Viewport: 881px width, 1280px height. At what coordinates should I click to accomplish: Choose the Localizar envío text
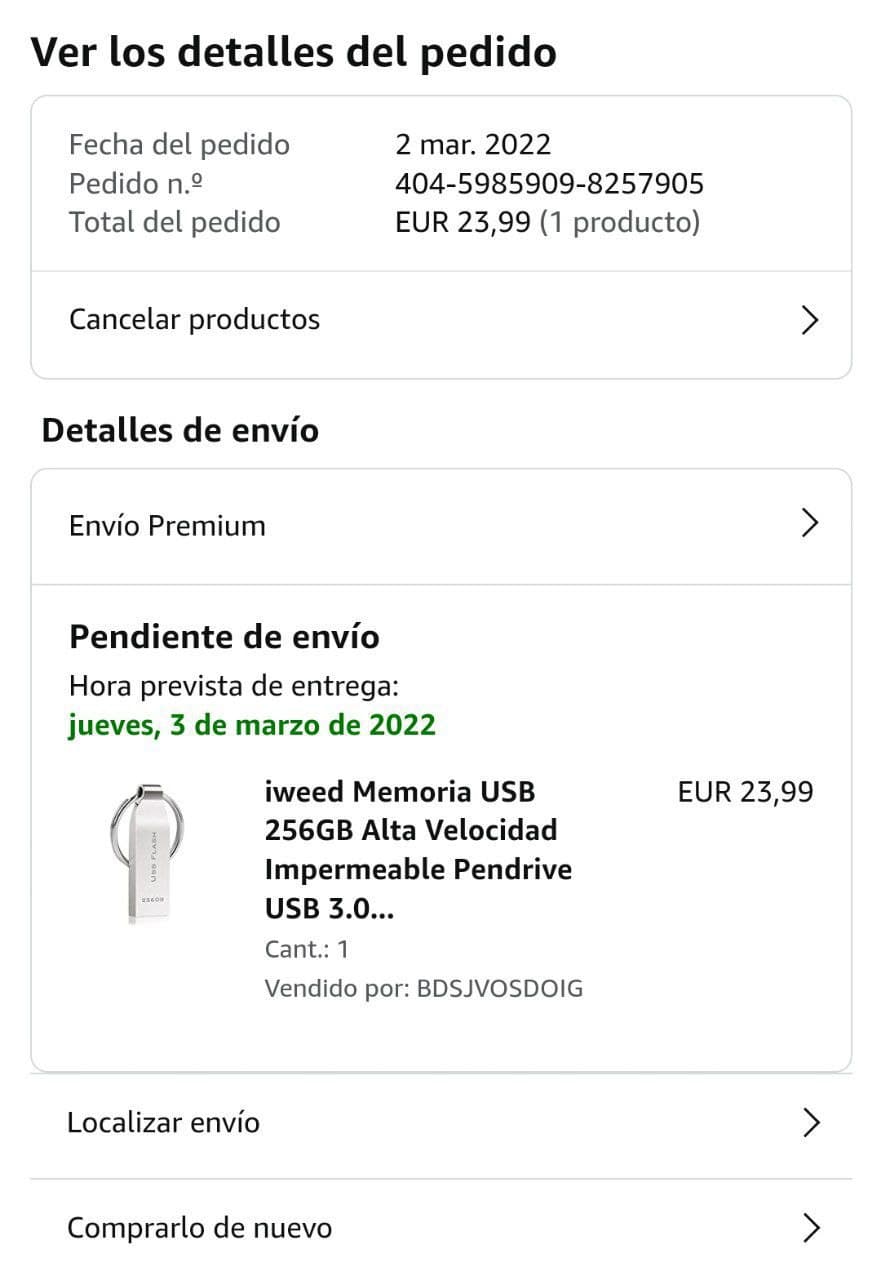pos(163,1123)
